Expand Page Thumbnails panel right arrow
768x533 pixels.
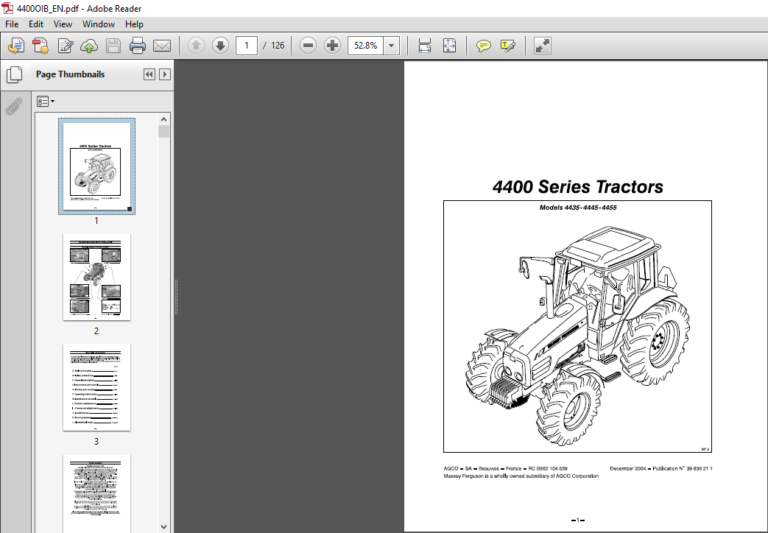165,74
